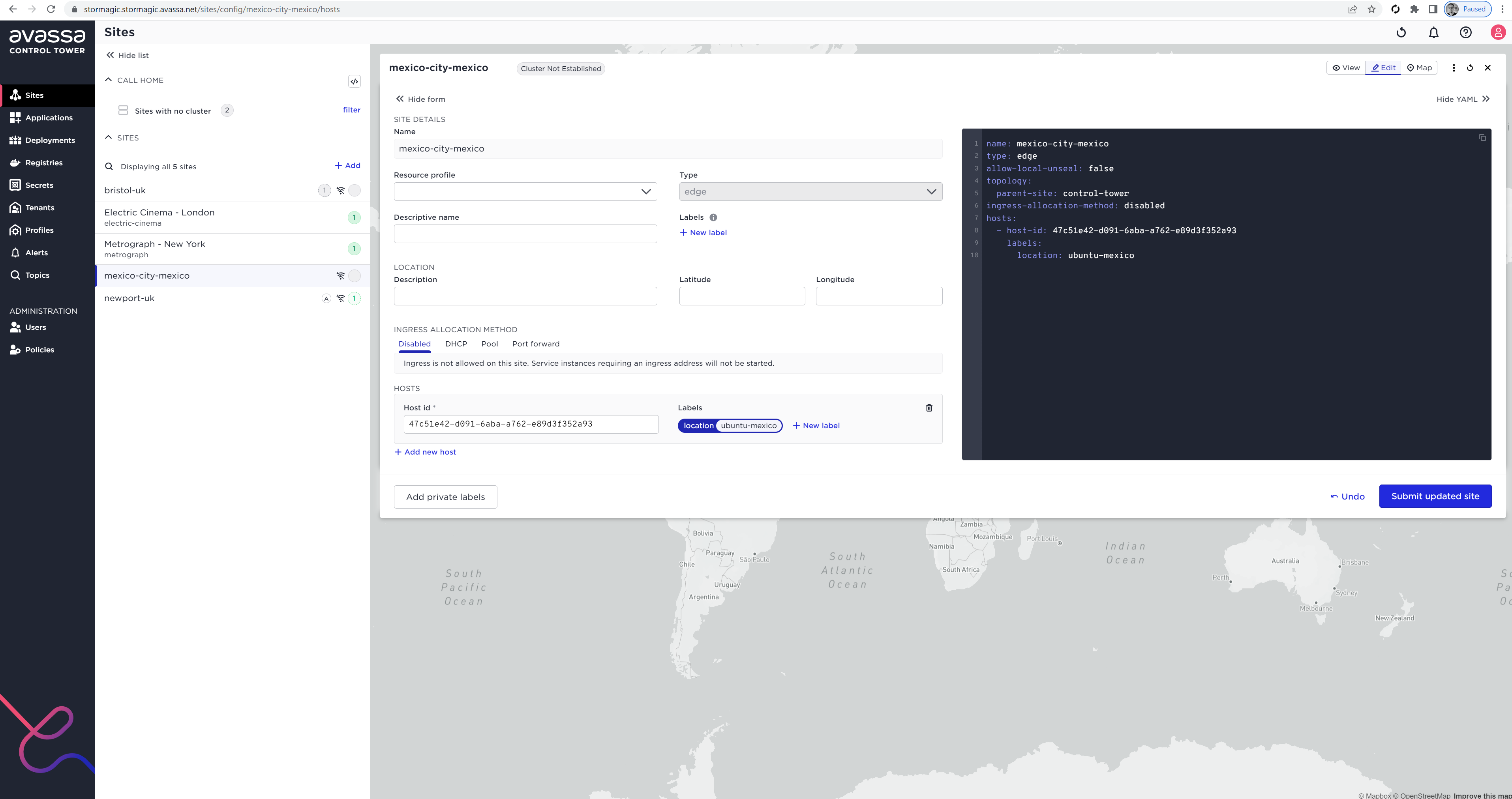The width and height of the screenshot is (1512, 799).
Task: Open Tenants in the sidebar
Action: coord(47,208)
